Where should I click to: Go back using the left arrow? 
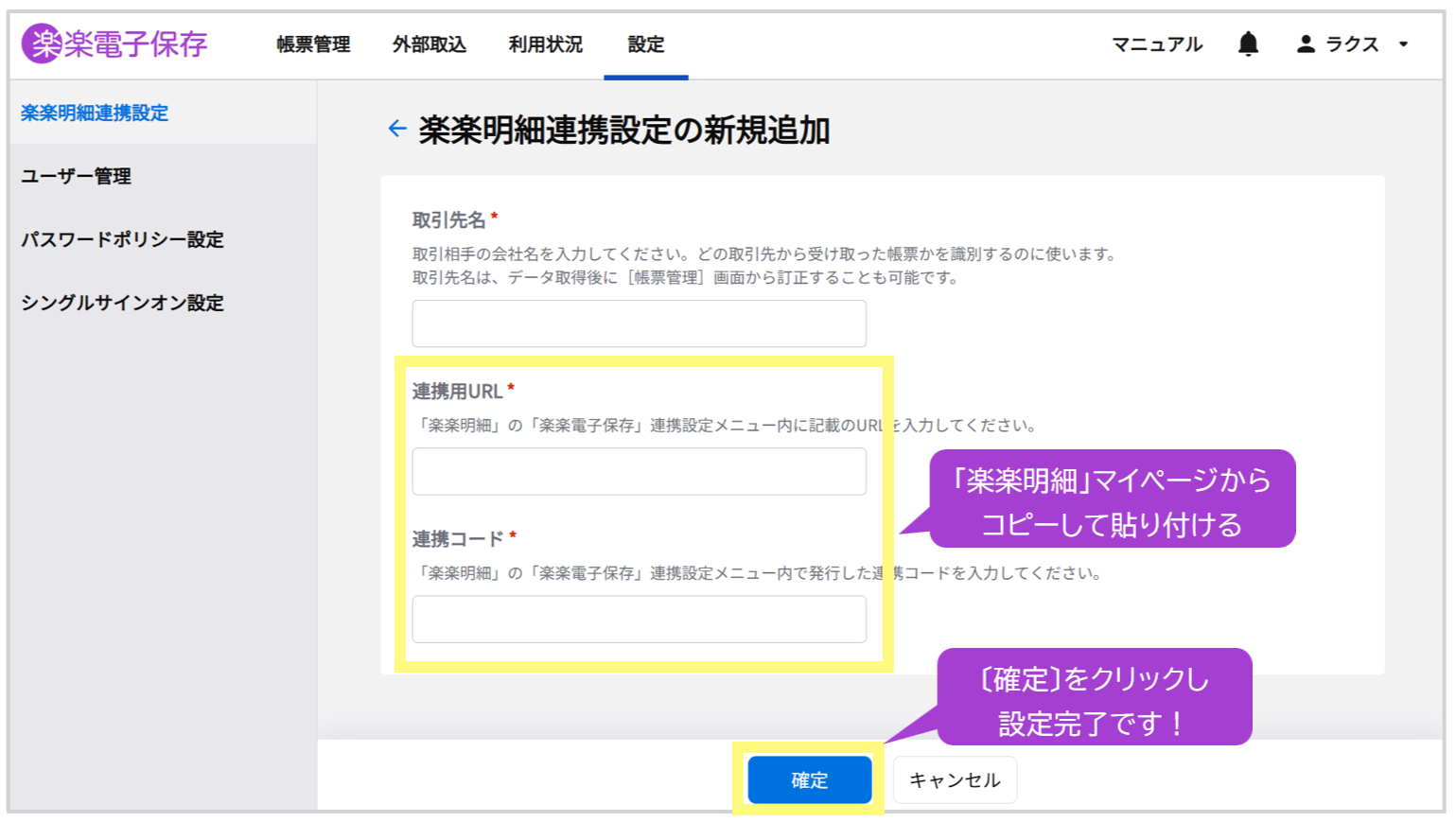pos(397,129)
